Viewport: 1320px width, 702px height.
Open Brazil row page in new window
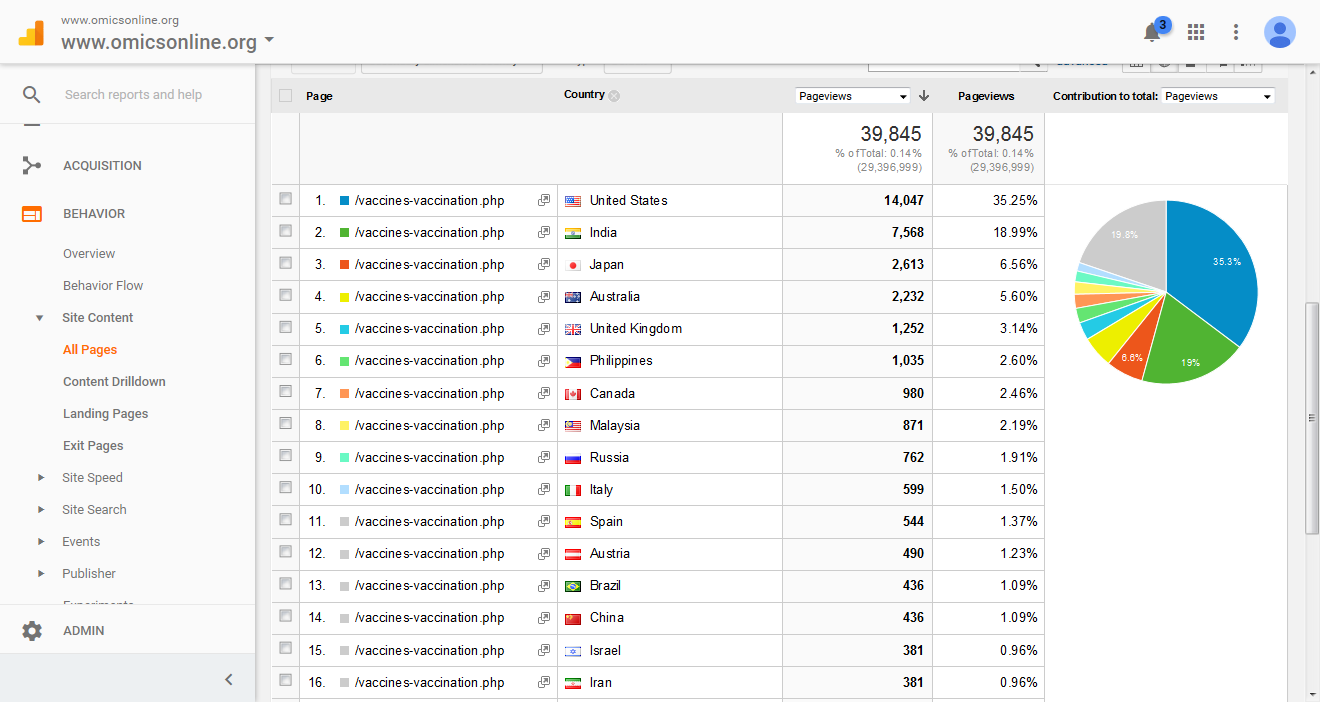(x=543, y=585)
